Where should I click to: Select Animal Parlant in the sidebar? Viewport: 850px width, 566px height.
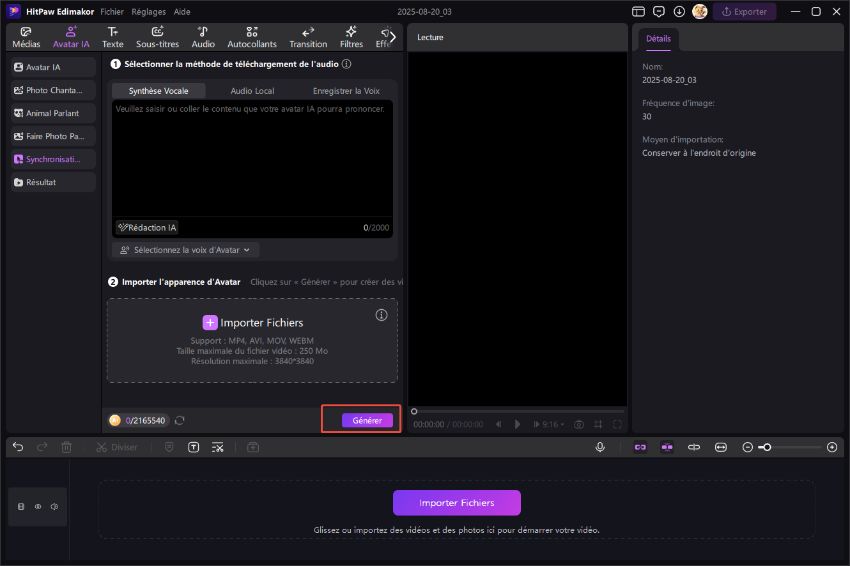click(x=53, y=113)
